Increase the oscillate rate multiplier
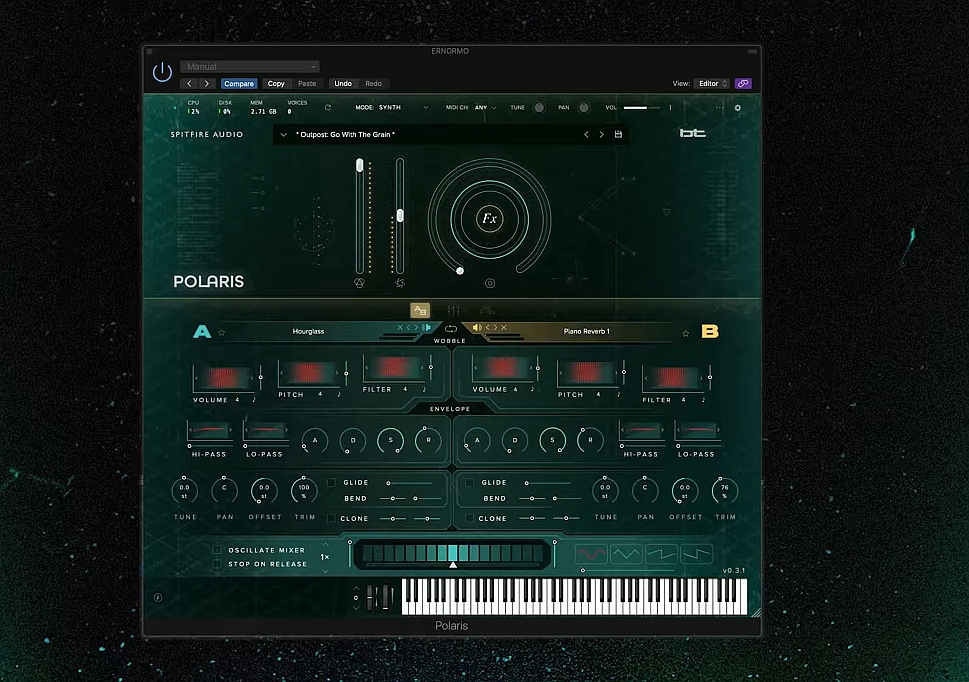Viewport: 969px width, 682px height. click(x=325, y=544)
